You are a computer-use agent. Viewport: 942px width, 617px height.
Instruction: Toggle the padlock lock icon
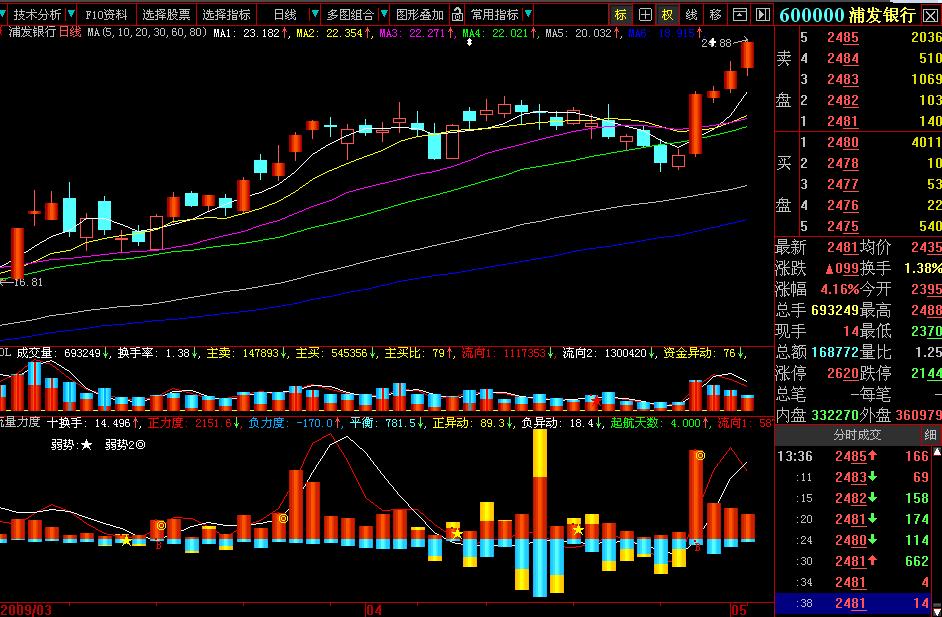point(457,14)
